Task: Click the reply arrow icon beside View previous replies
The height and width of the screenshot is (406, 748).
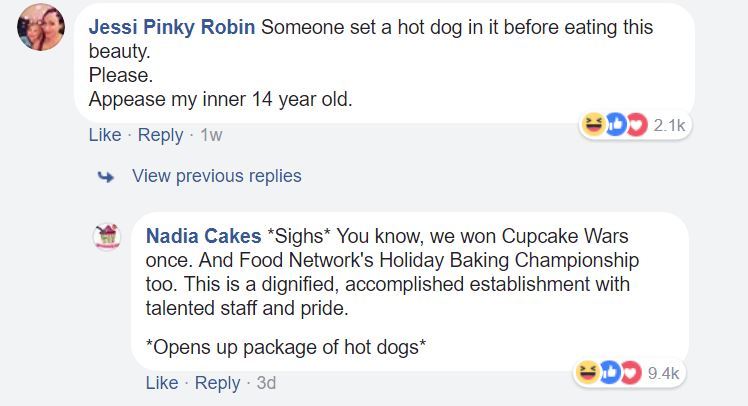Action: click(105, 177)
